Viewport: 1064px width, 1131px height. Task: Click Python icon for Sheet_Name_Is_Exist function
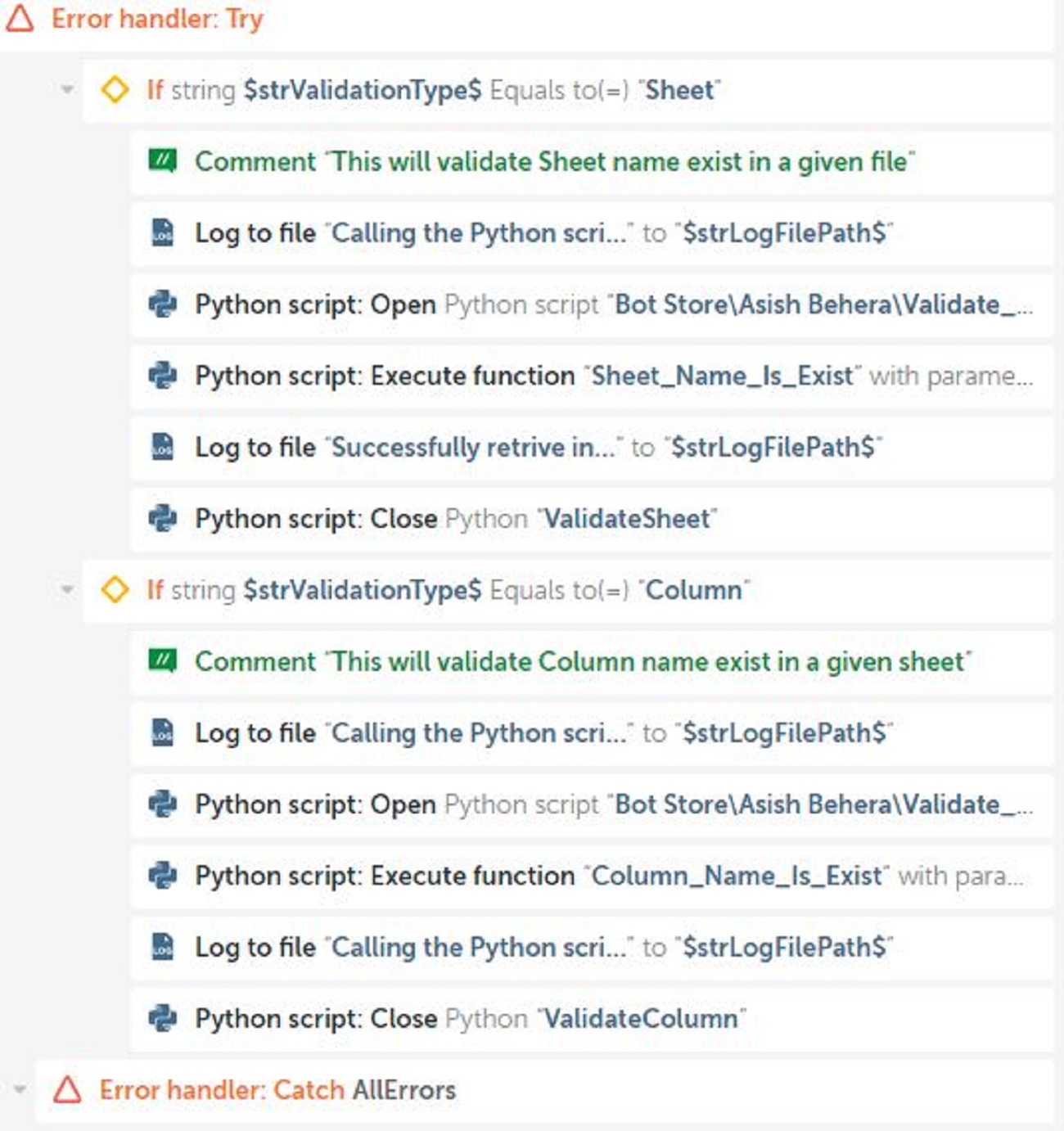[x=163, y=376]
